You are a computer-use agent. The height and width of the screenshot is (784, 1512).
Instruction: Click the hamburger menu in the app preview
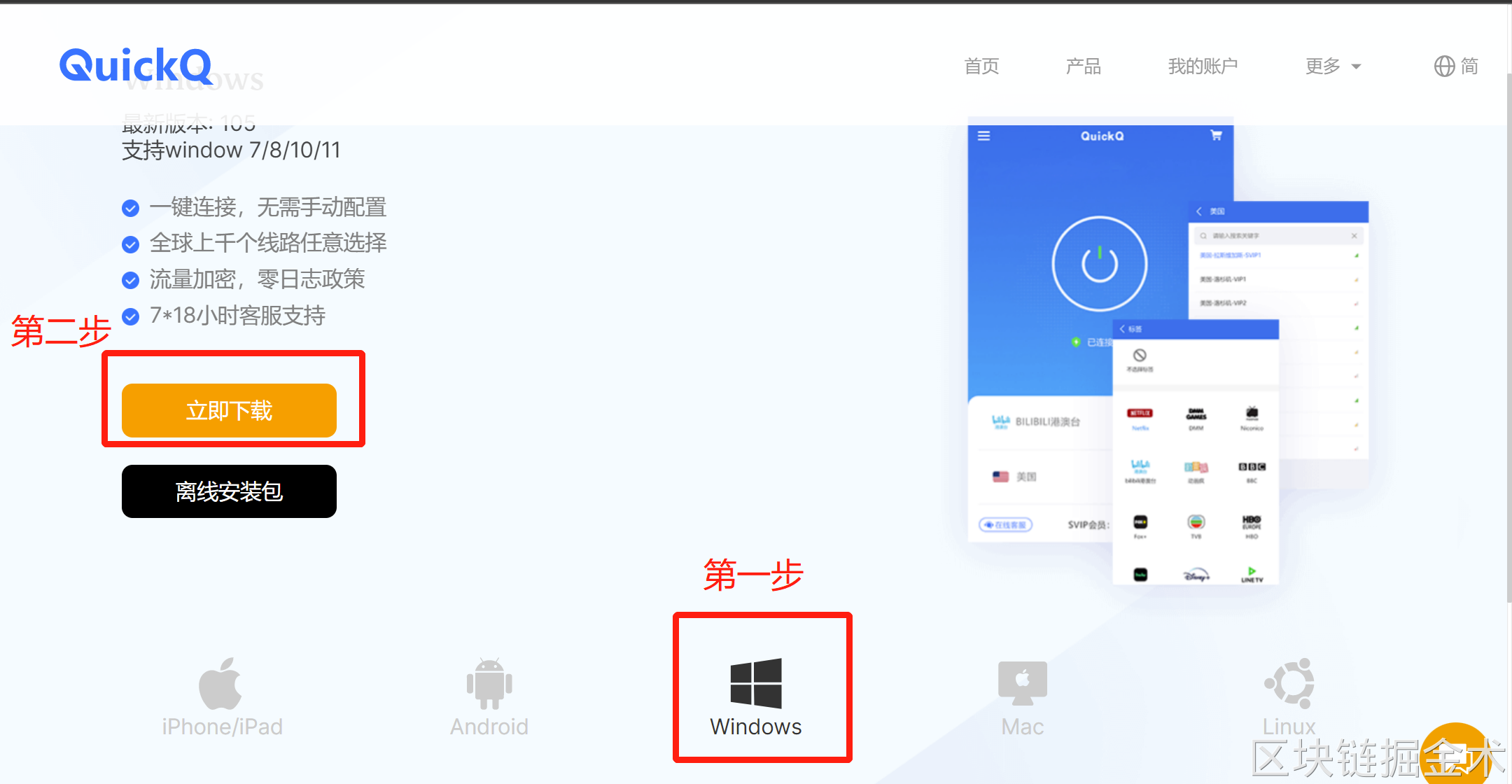pyautogui.click(x=983, y=136)
